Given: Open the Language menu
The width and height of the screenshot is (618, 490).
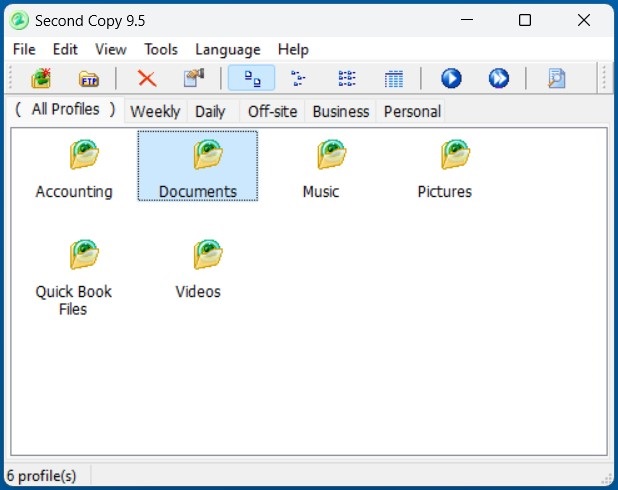Looking at the screenshot, I should point(228,50).
